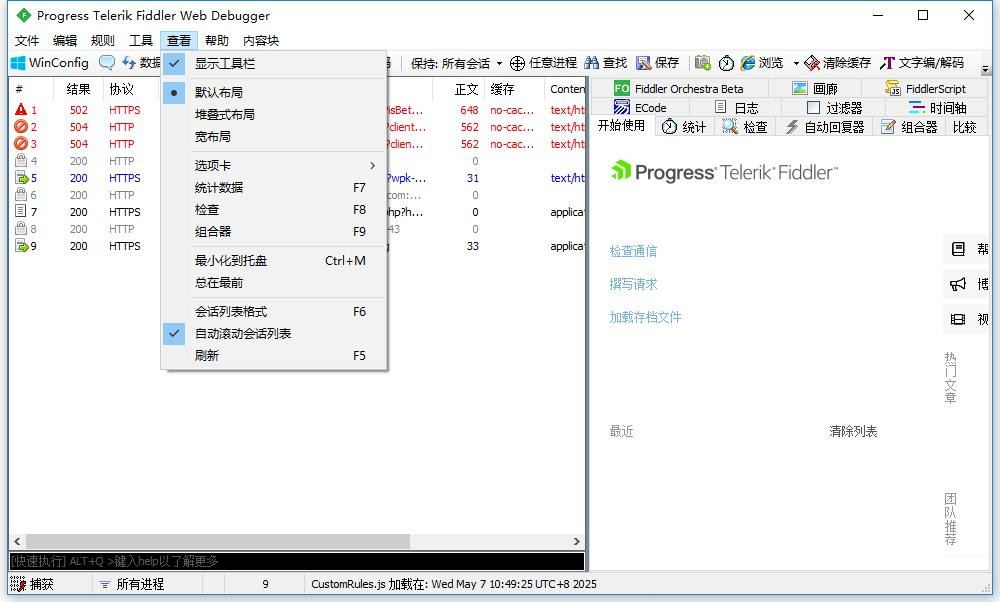Open the 文件 menu
The height and width of the screenshot is (602, 1000).
tap(27, 41)
